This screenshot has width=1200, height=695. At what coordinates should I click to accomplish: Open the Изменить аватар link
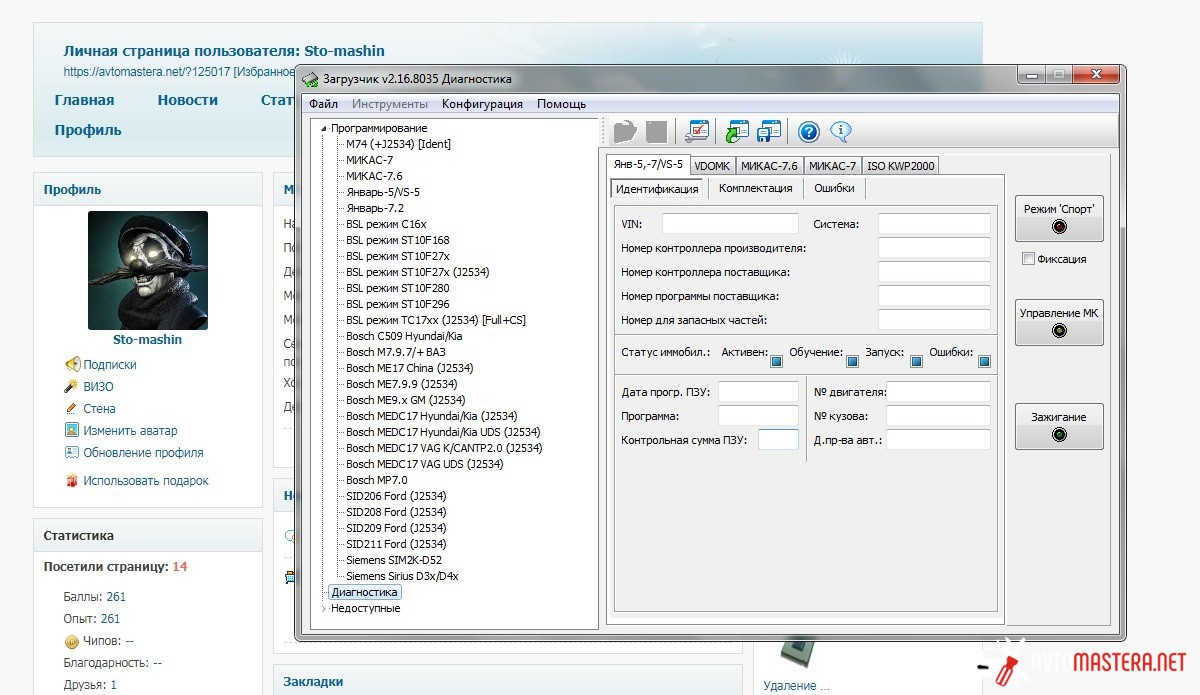coord(130,431)
